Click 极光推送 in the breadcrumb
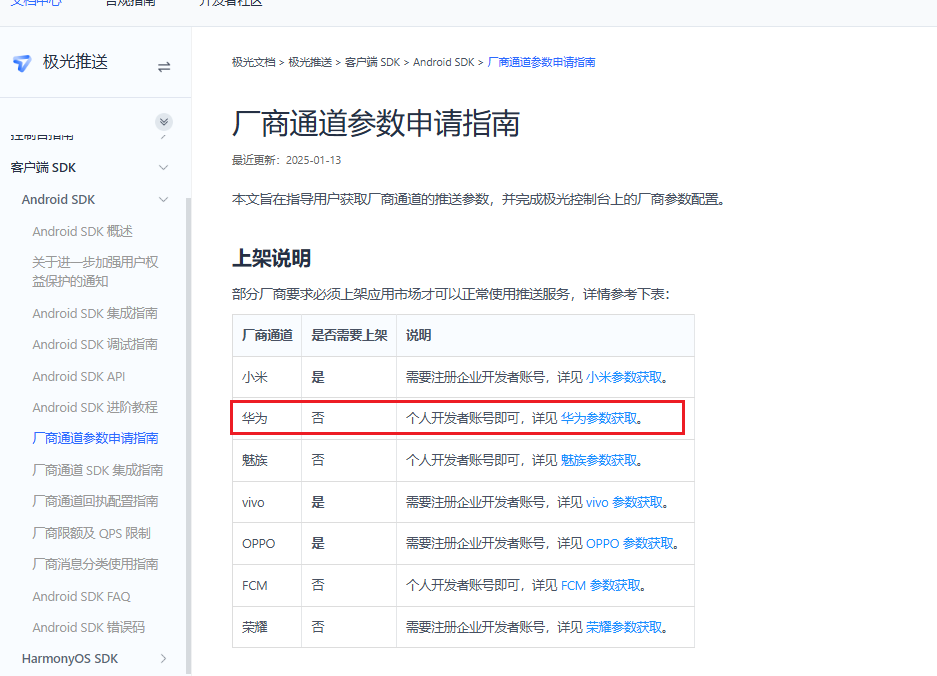 [310, 62]
